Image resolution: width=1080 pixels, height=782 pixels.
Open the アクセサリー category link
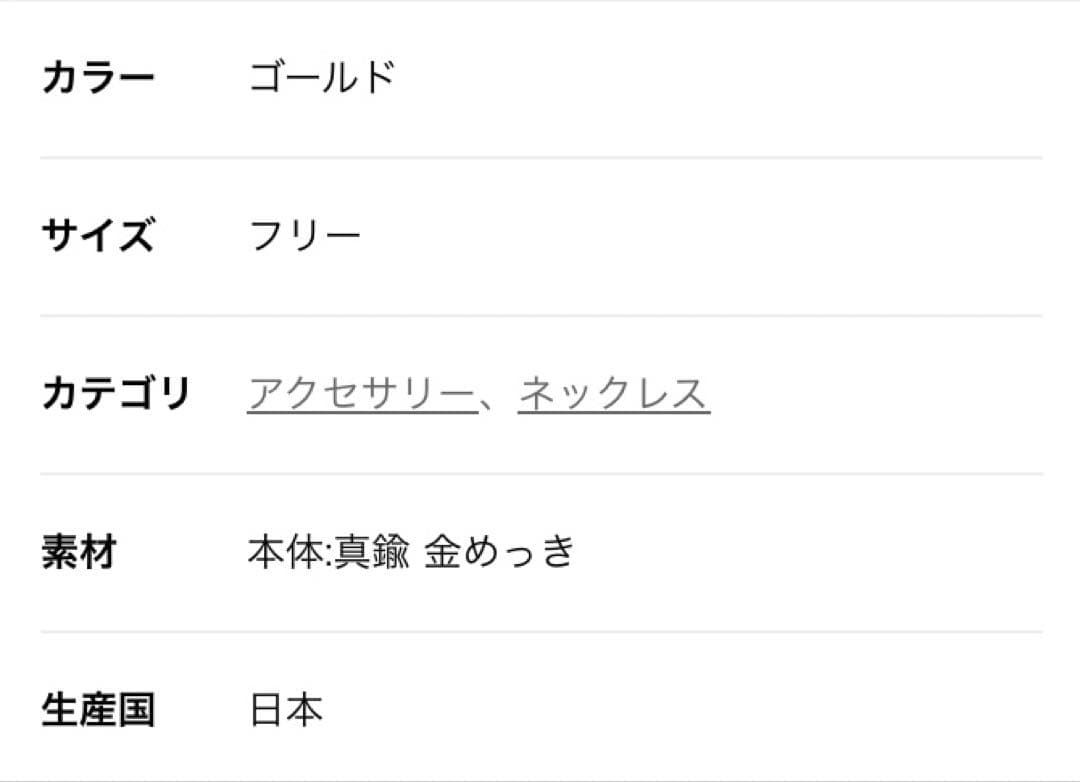(362, 394)
